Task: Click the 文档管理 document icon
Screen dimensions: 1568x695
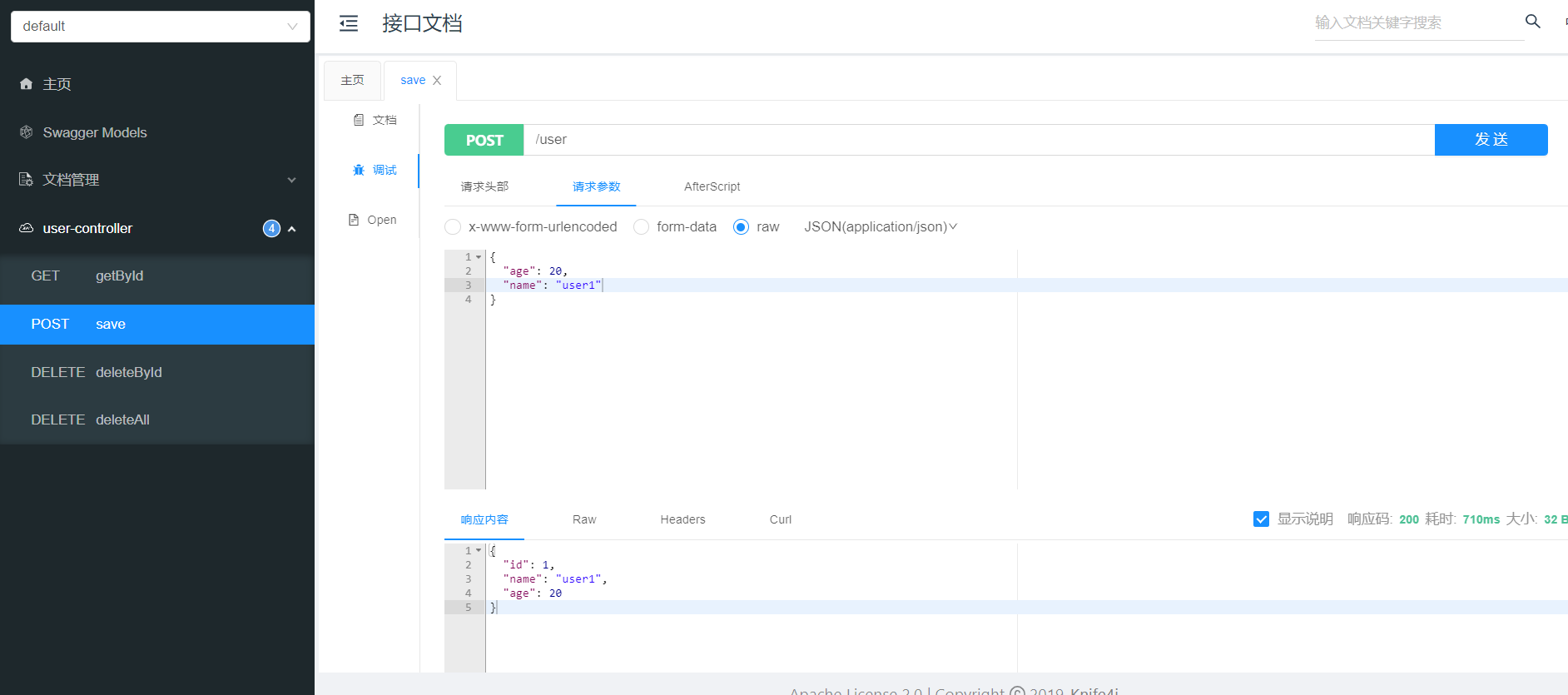Action: [27, 180]
